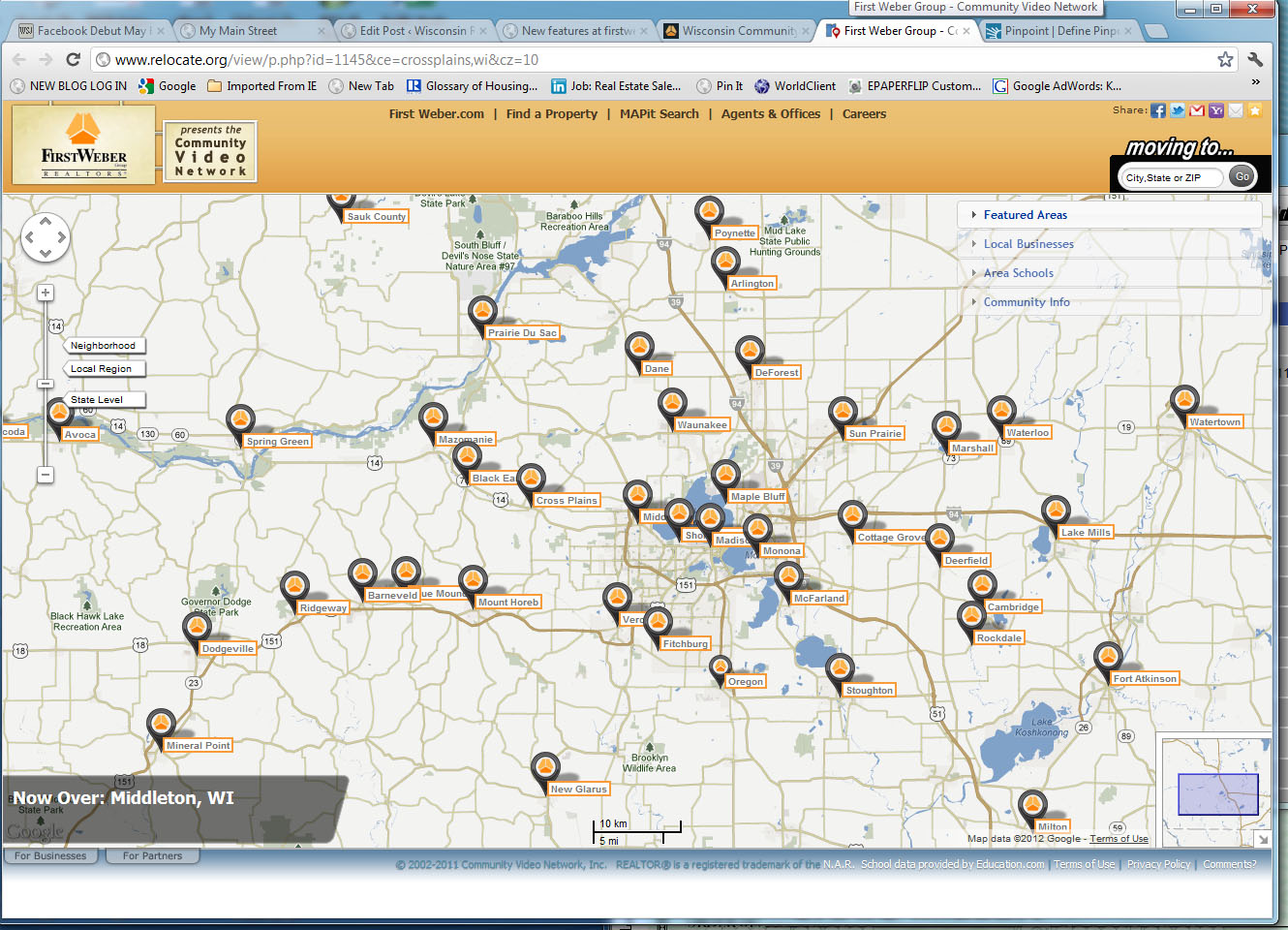Viewport: 1288px width, 930px height.
Task: Click the map pan control circle
Action: [46, 237]
